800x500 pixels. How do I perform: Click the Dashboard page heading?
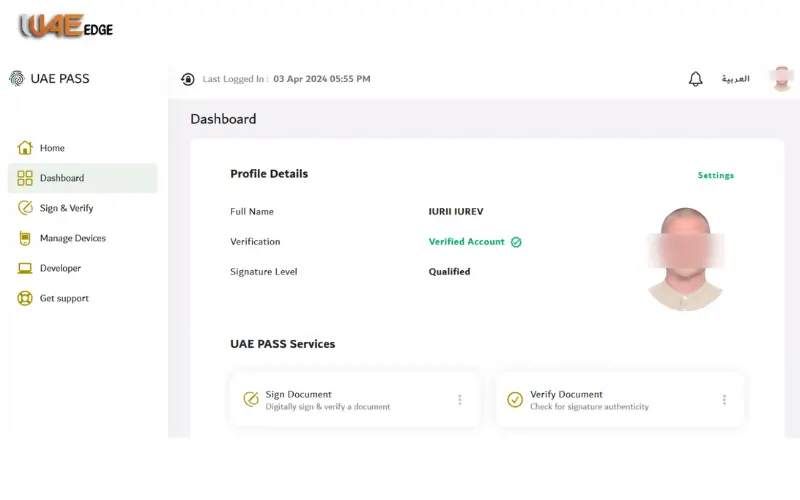point(223,119)
